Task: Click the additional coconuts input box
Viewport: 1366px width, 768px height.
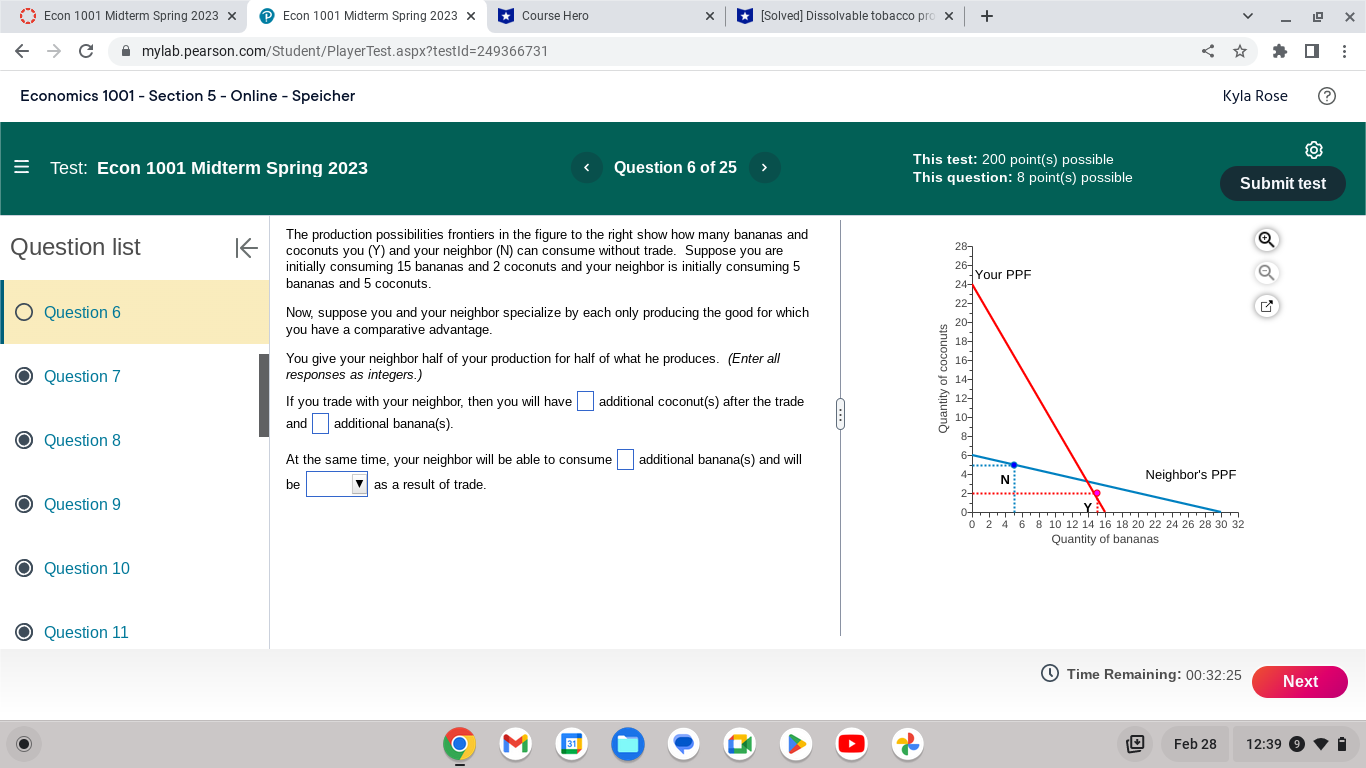Action: [585, 400]
